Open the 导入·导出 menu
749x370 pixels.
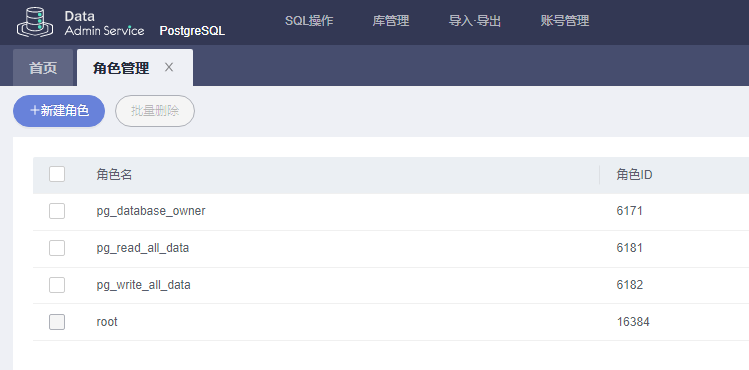(474, 21)
